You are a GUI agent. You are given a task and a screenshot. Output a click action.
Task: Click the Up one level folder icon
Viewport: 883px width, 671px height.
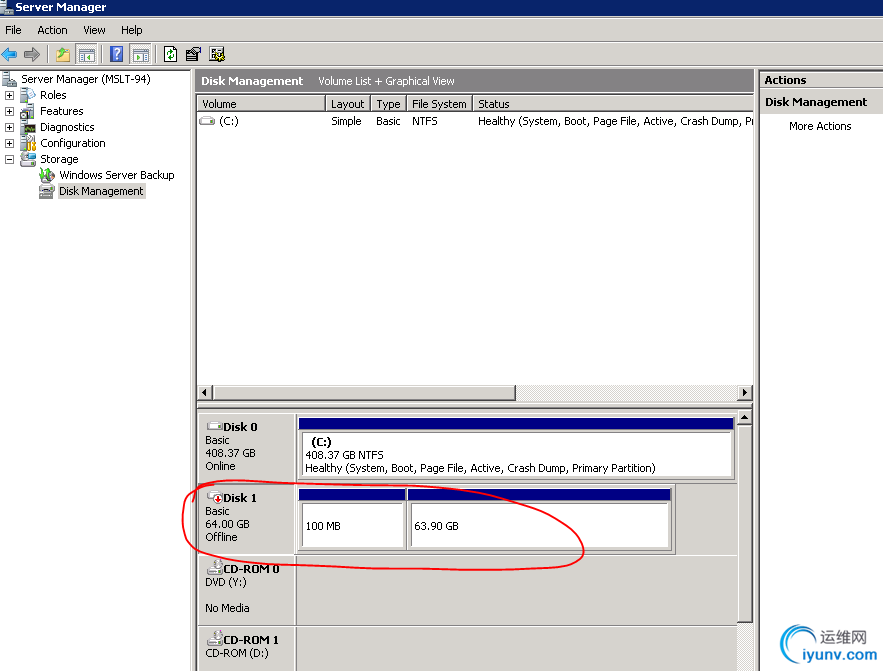tap(63, 55)
